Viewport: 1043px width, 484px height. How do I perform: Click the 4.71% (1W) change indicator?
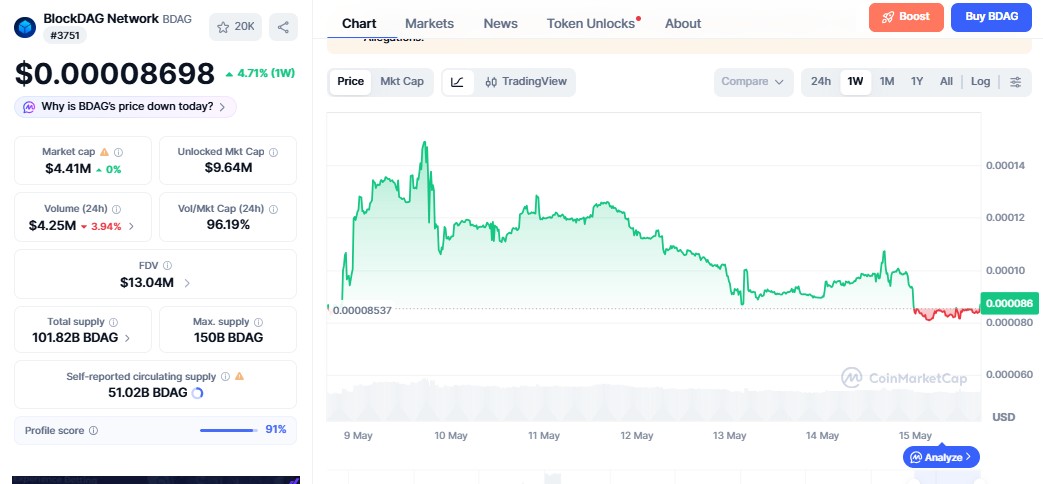click(259, 73)
